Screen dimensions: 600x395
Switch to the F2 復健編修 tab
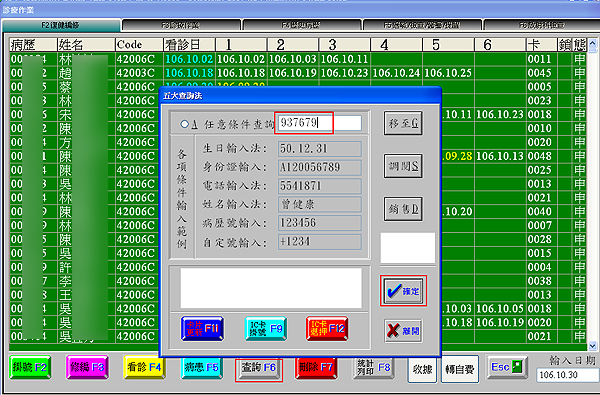pyautogui.click(x=61, y=25)
